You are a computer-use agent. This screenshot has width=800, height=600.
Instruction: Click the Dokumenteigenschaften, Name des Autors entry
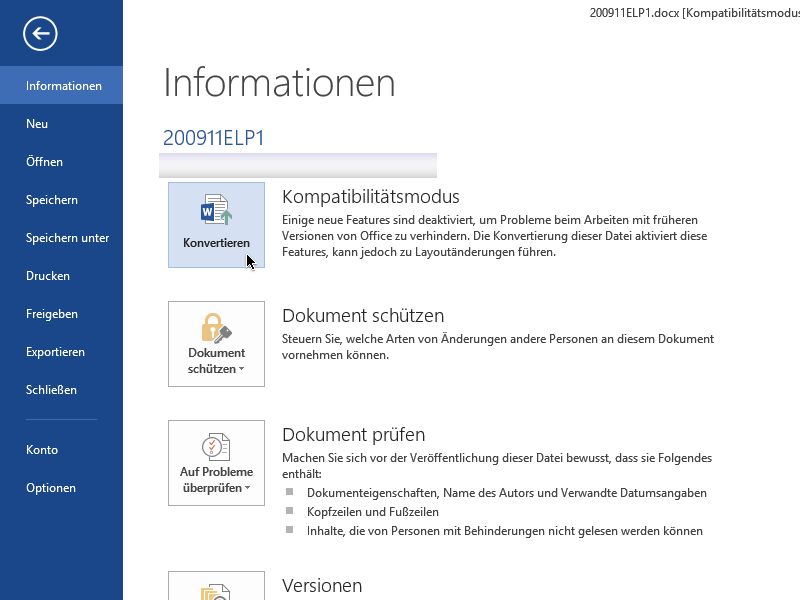(x=507, y=493)
